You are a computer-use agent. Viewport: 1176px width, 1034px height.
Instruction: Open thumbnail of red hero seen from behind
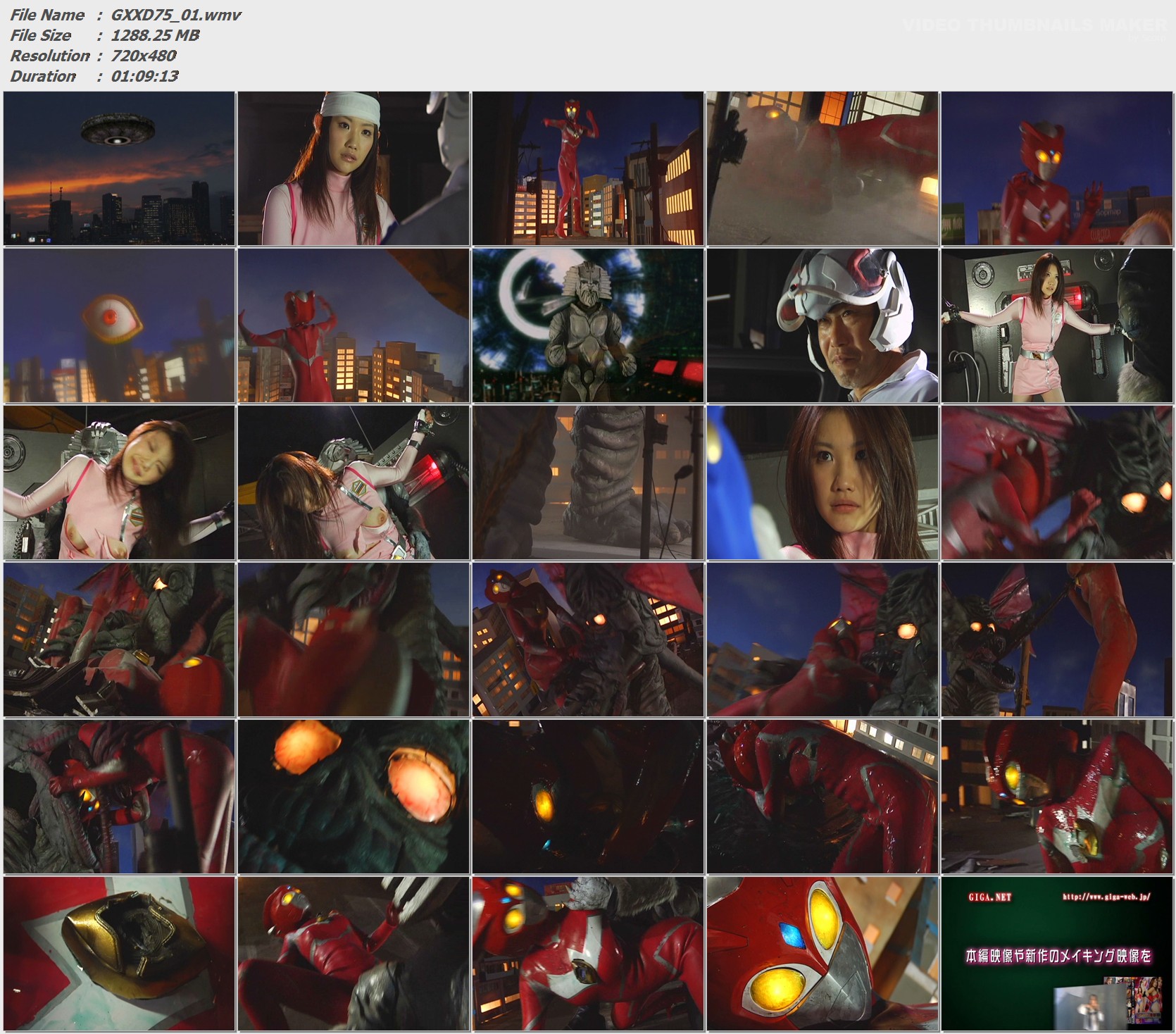pos(354,325)
